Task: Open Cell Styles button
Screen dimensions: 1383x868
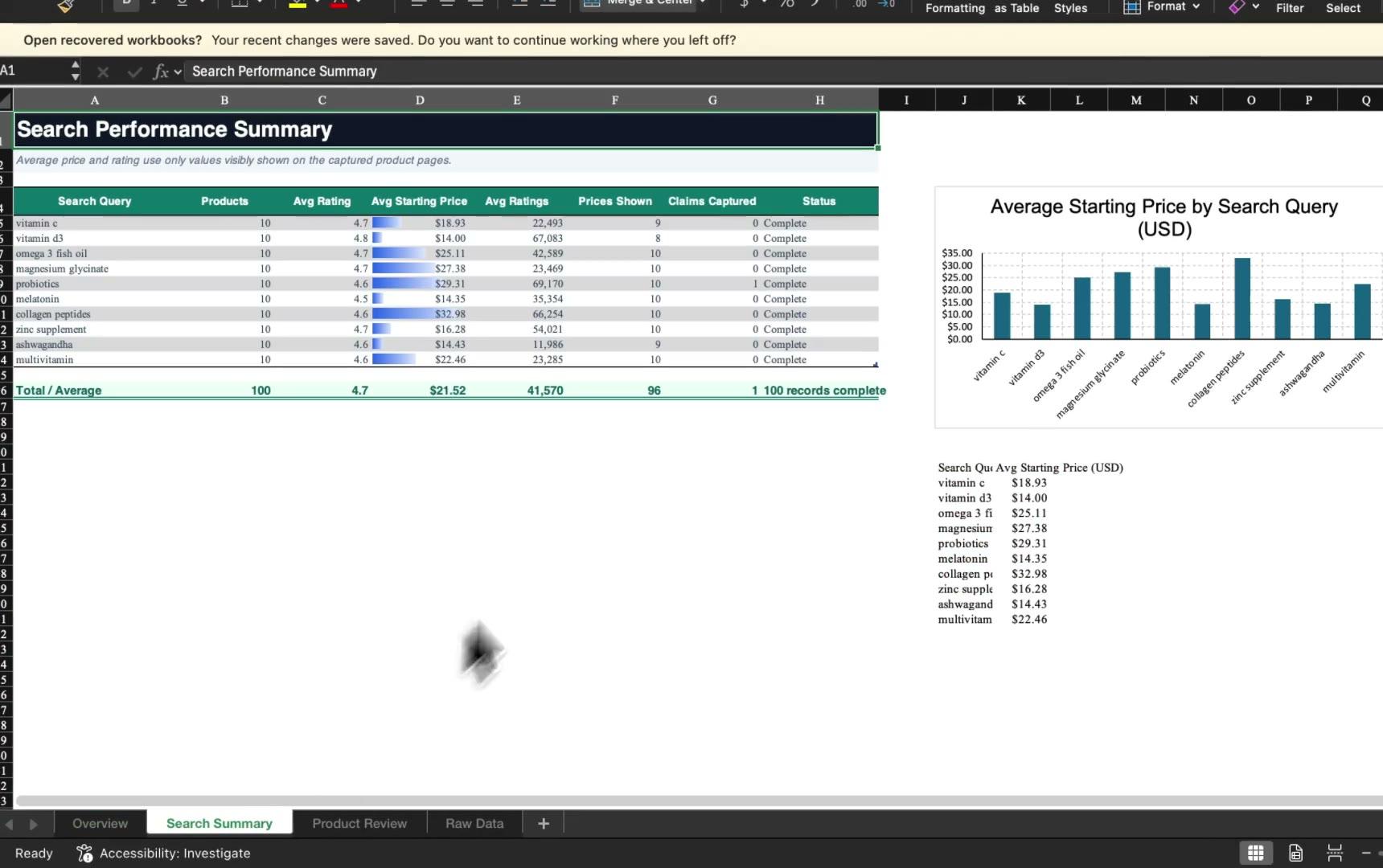Action: click(1070, 8)
